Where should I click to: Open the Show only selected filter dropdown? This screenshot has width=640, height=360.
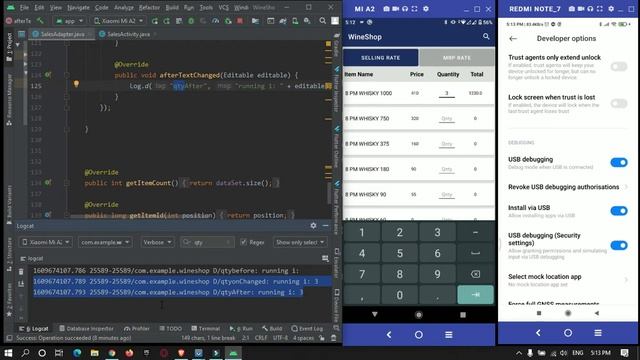300,242
